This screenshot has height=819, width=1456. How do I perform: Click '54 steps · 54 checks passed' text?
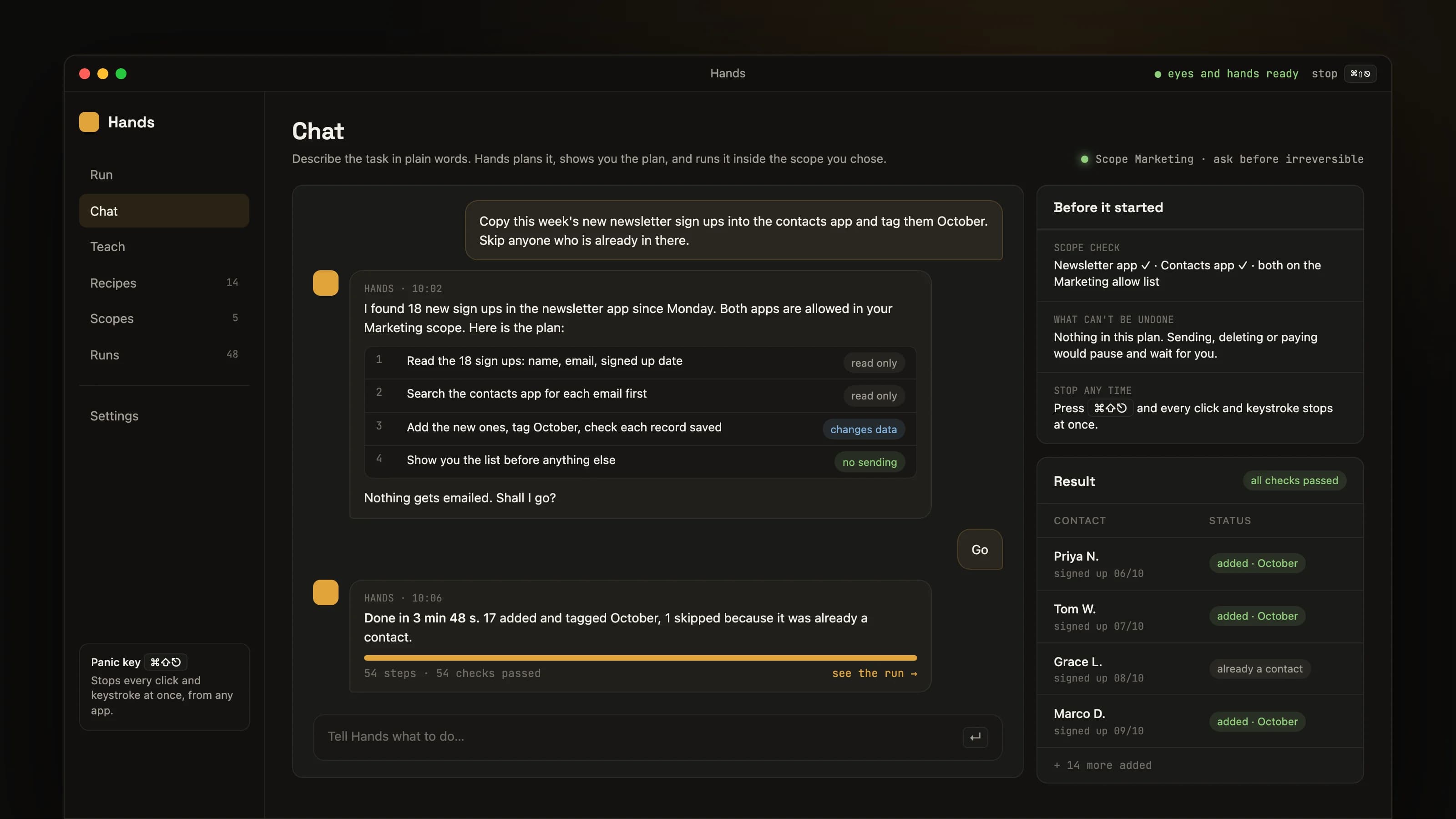coord(452,673)
